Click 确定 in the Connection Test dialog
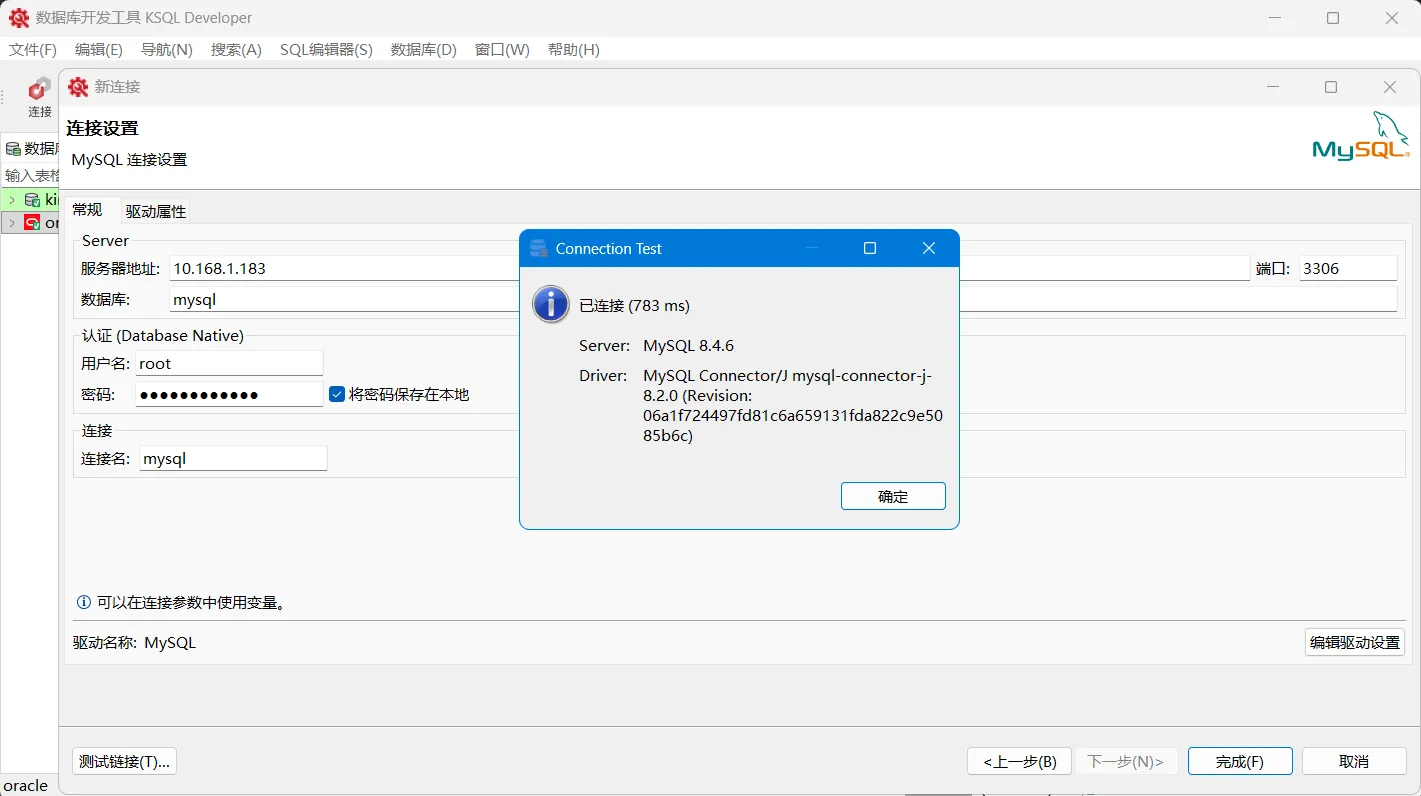This screenshot has height=796, width=1421. pyautogui.click(x=892, y=495)
